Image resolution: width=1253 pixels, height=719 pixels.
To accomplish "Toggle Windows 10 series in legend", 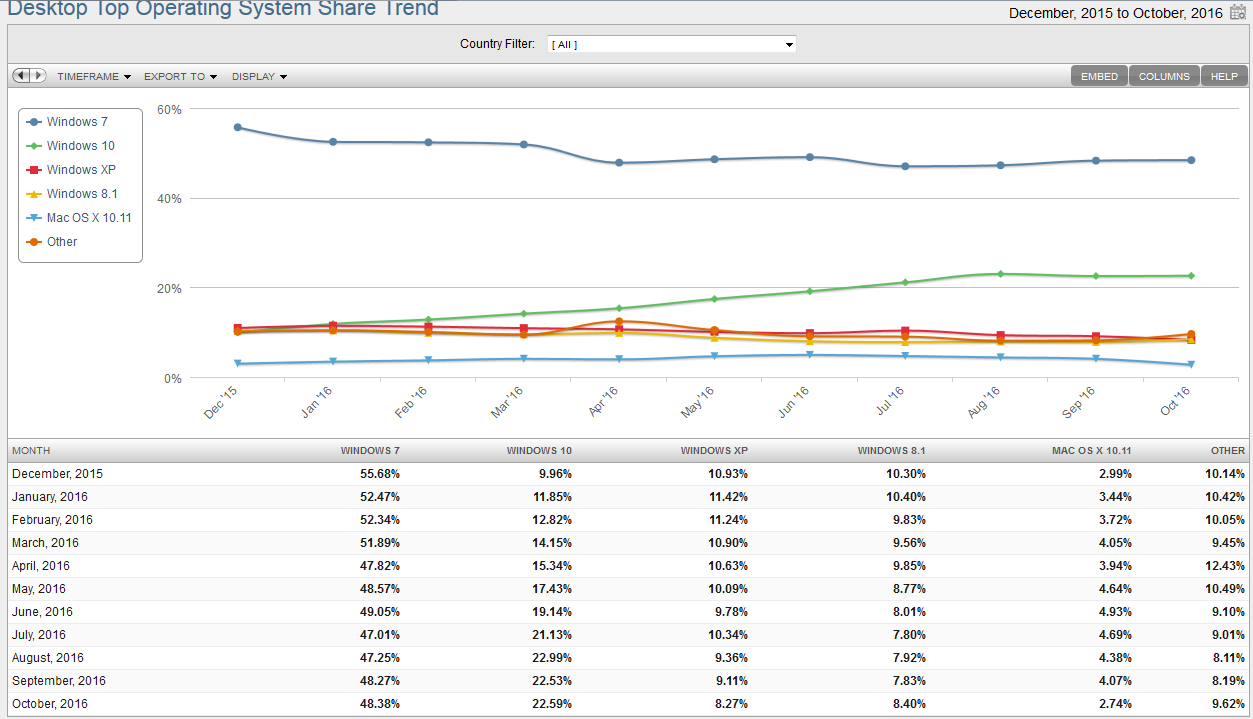I will [71, 145].
